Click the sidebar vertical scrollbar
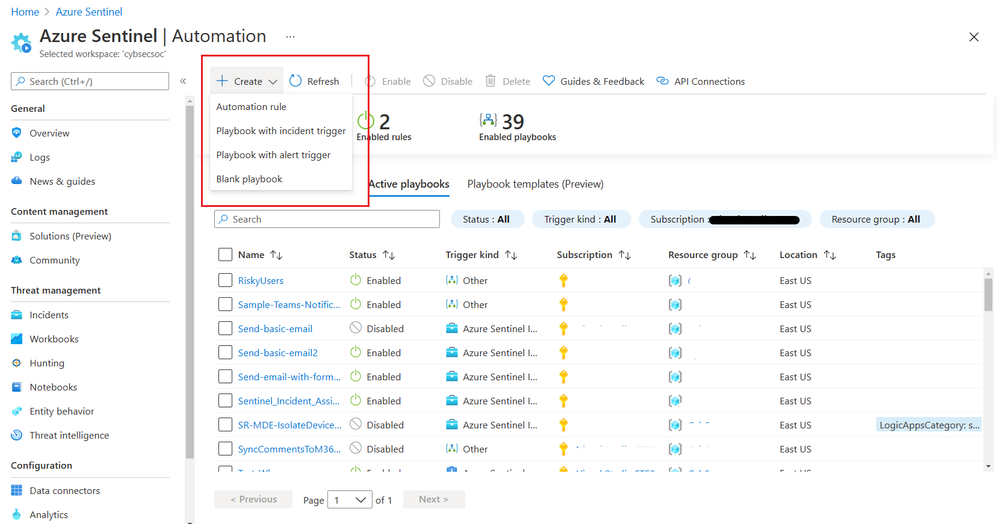999x524 pixels. click(x=189, y=280)
